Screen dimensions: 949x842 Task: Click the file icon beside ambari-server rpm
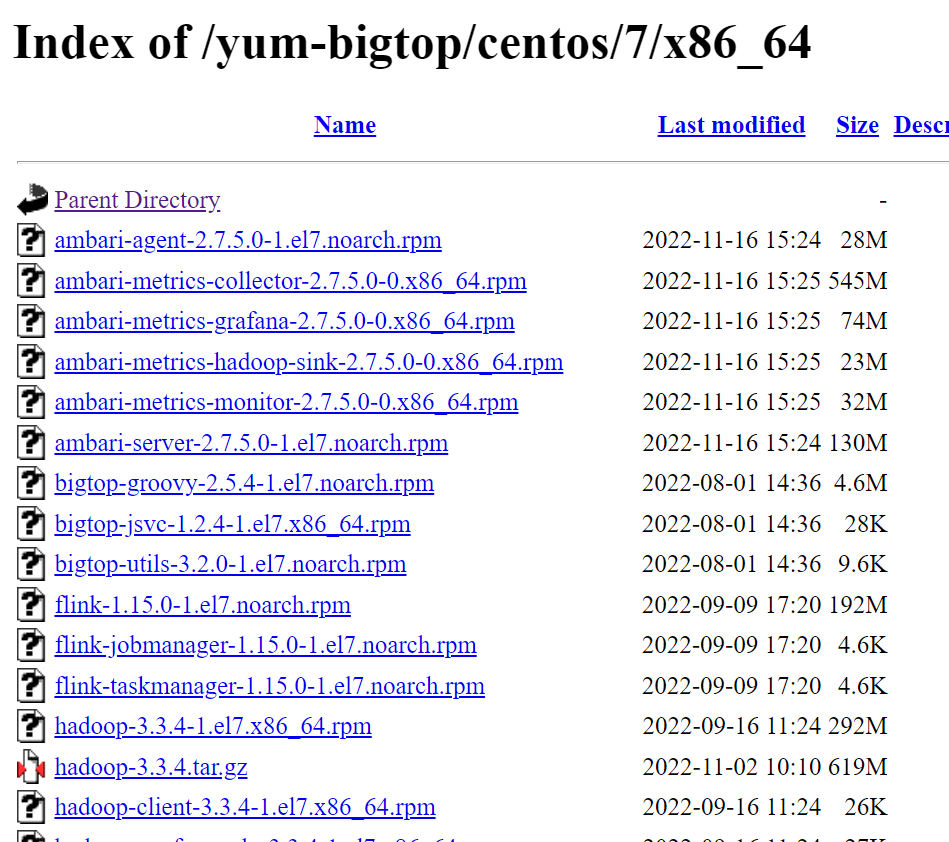pyautogui.click(x=31, y=442)
